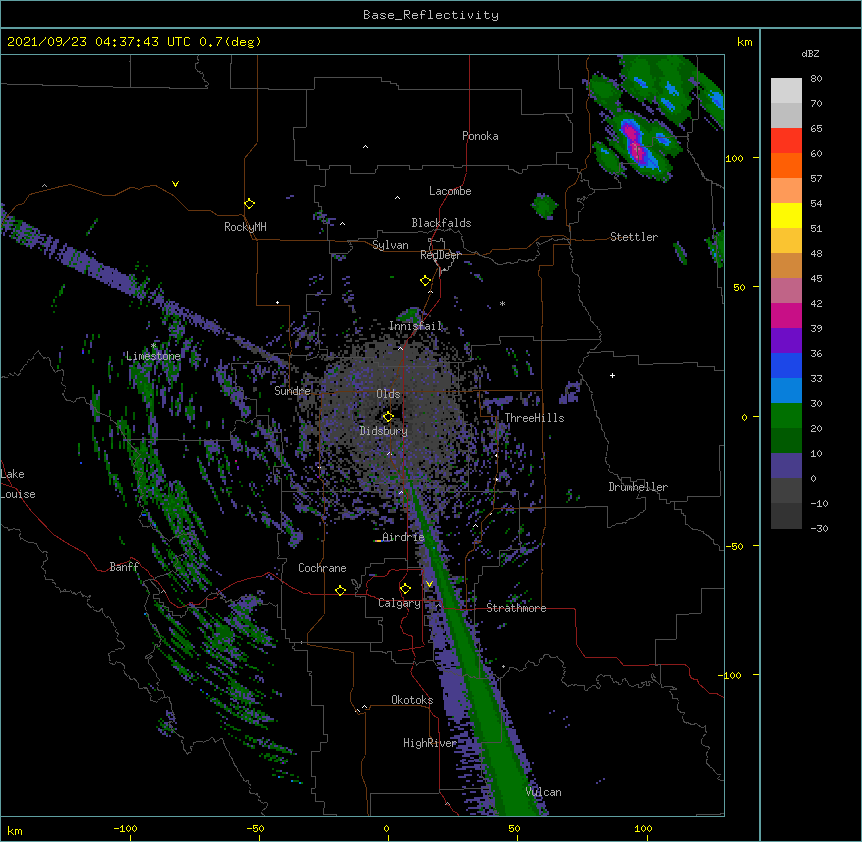Select the purple 36-39 dBZ legend swatch
Screen dimensions: 862x842
click(786, 341)
